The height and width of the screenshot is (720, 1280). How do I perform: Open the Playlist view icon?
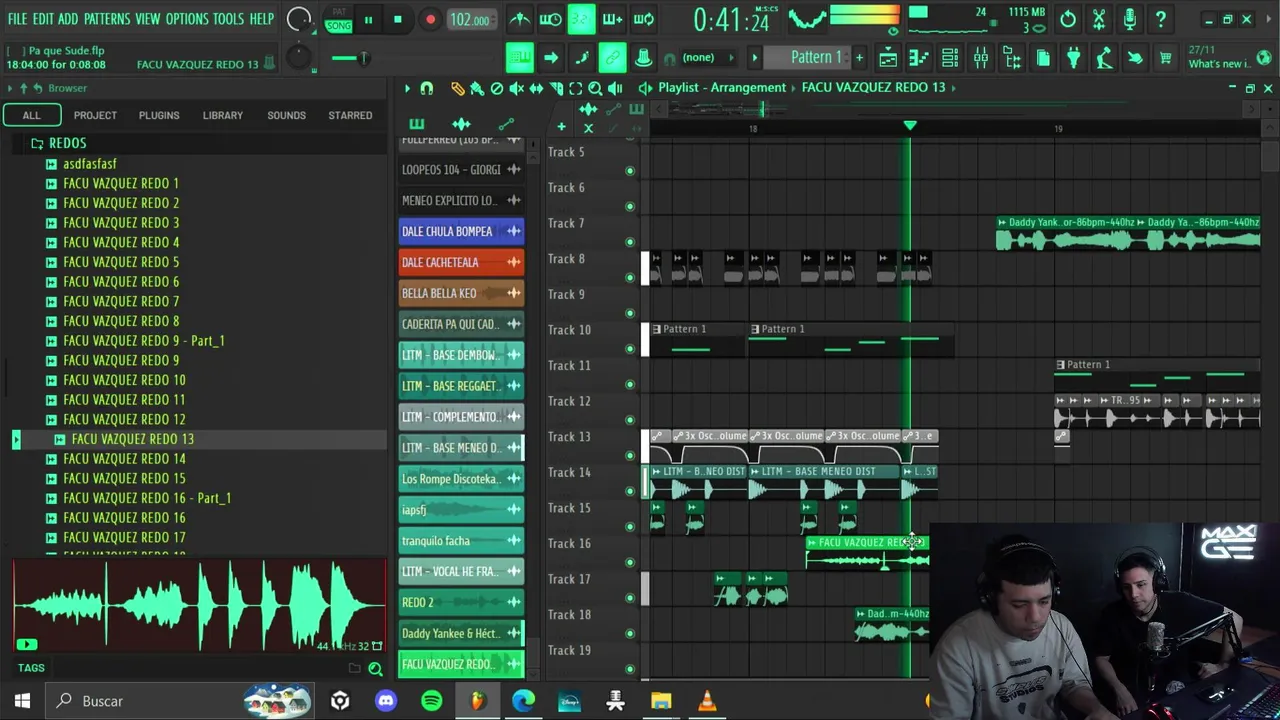[888, 58]
